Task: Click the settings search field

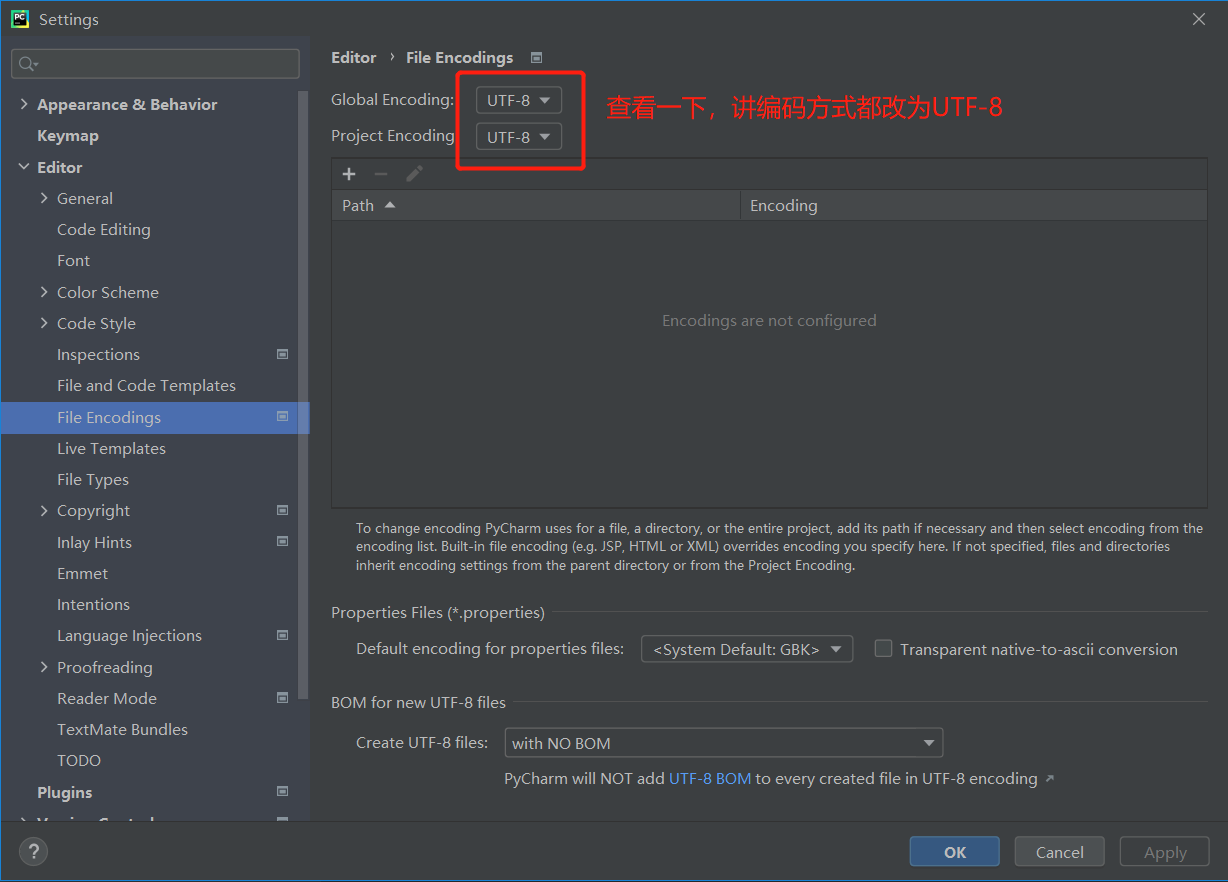Action: (155, 64)
